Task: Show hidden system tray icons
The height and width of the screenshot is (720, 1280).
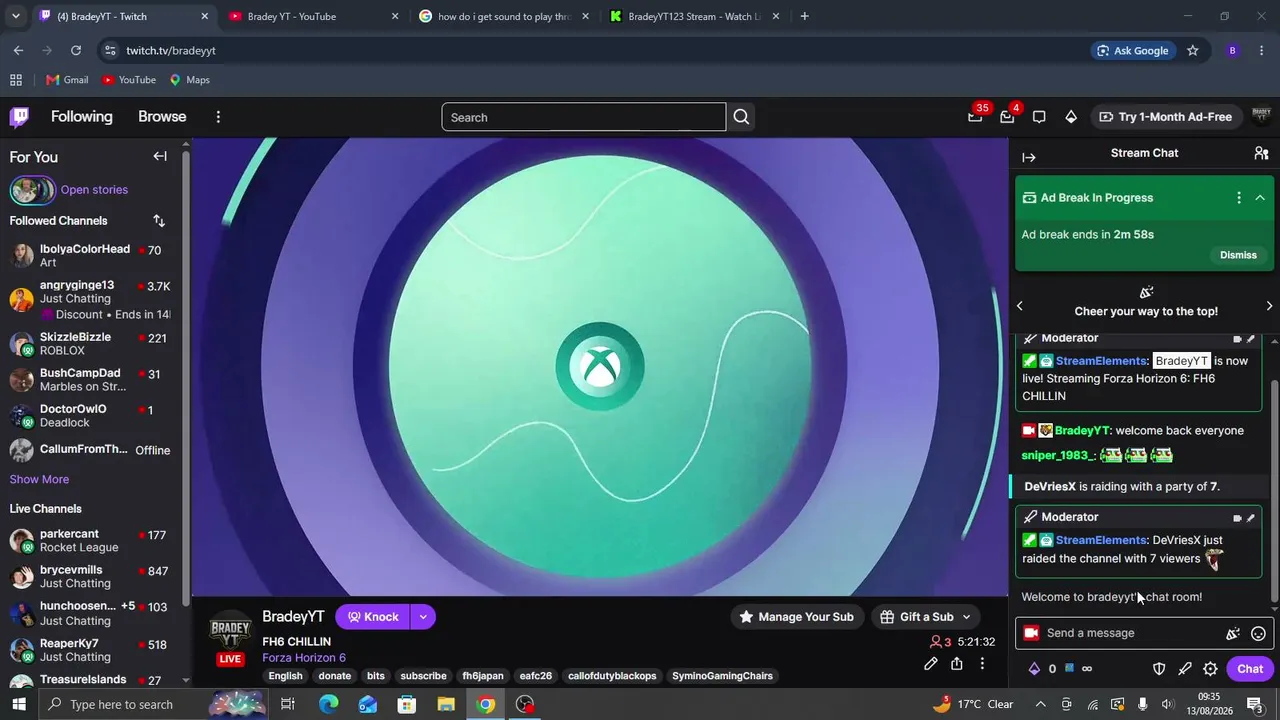Action: pyautogui.click(x=1040, y=704)
